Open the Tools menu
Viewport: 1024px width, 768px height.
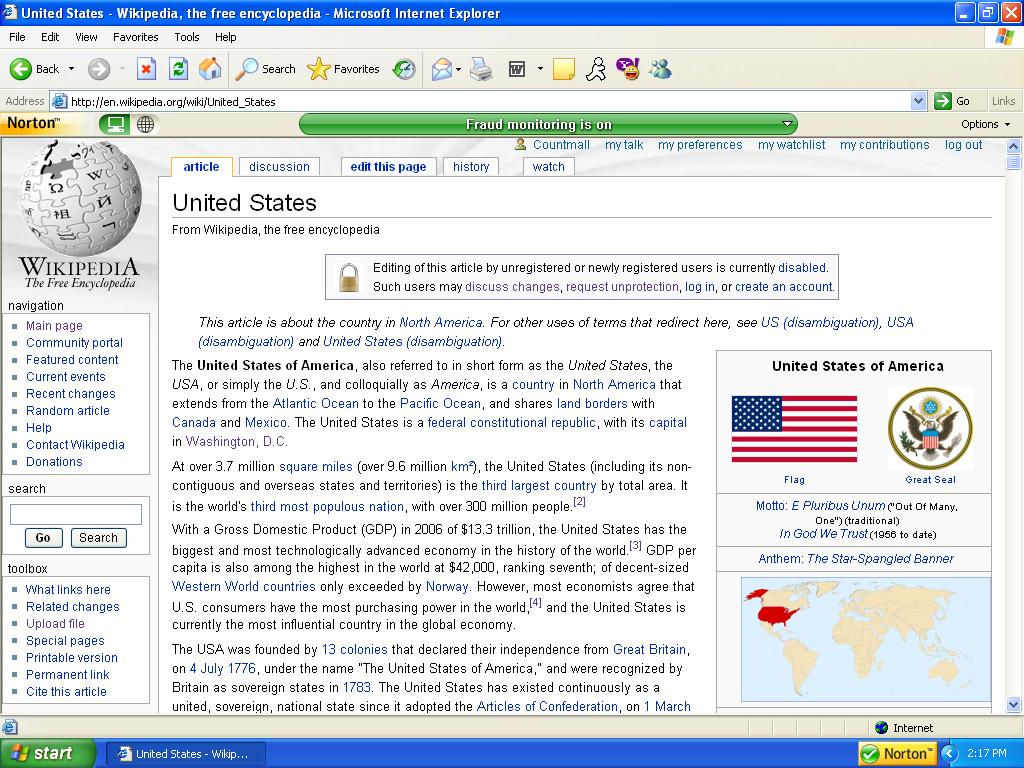187,37
